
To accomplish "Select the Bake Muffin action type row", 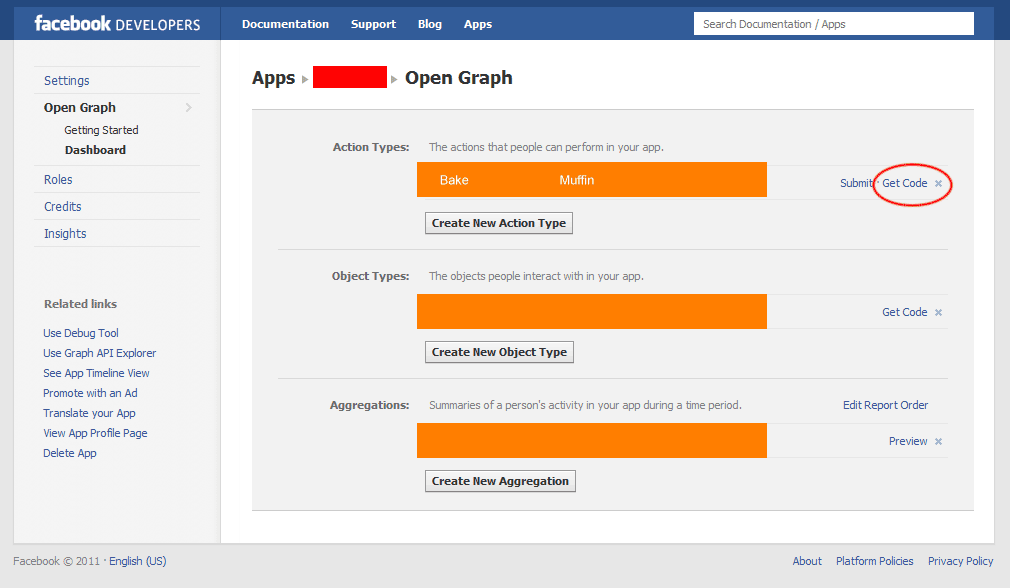I will point(591,180).
